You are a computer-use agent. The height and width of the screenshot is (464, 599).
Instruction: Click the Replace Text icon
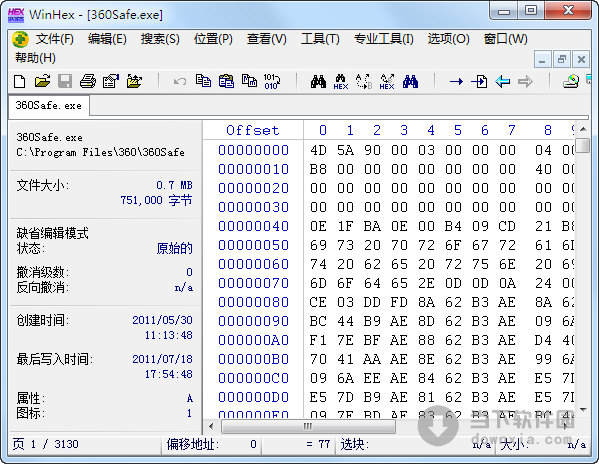(364, 81)
